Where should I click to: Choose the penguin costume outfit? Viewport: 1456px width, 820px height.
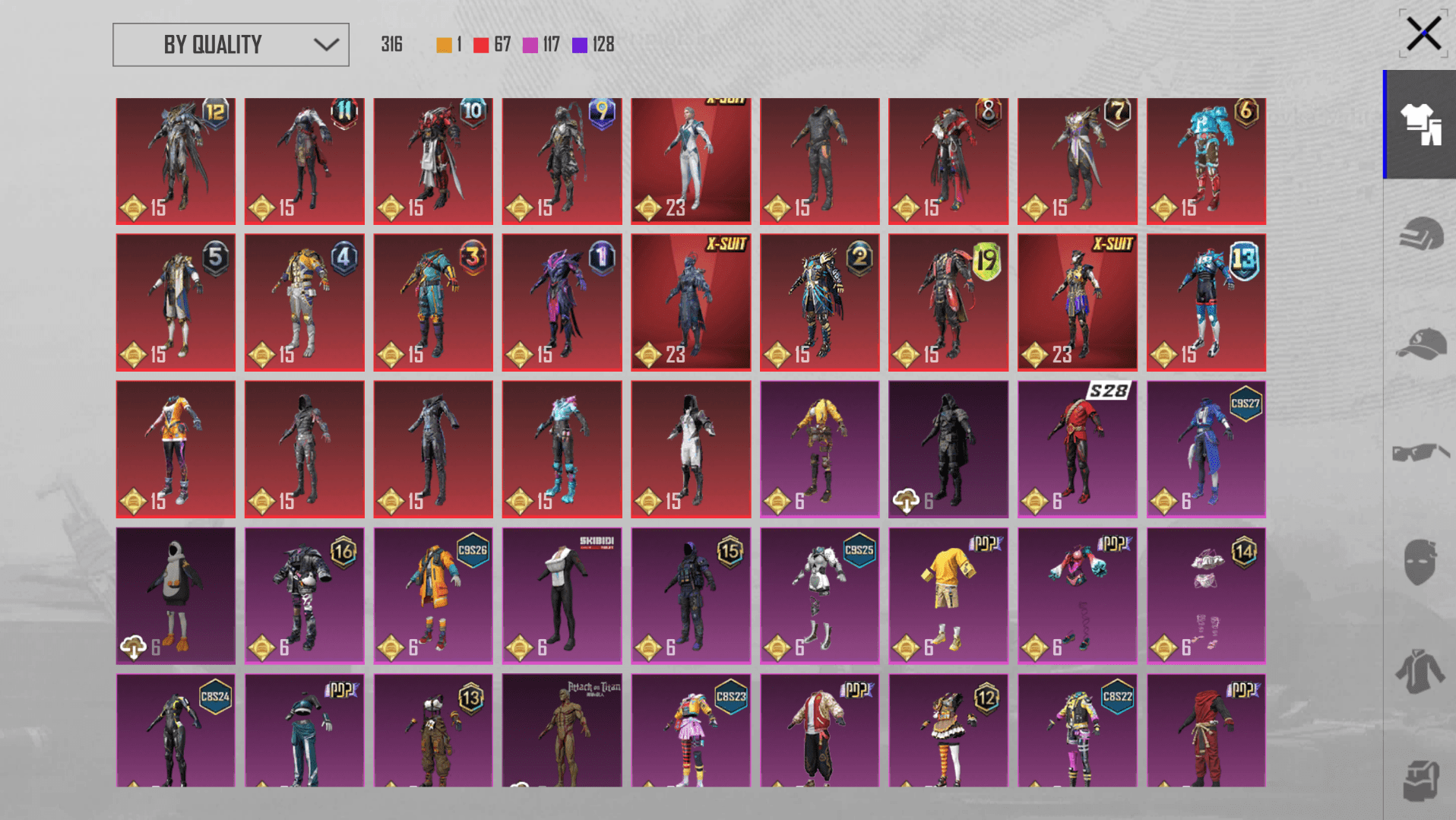[176, 595]
